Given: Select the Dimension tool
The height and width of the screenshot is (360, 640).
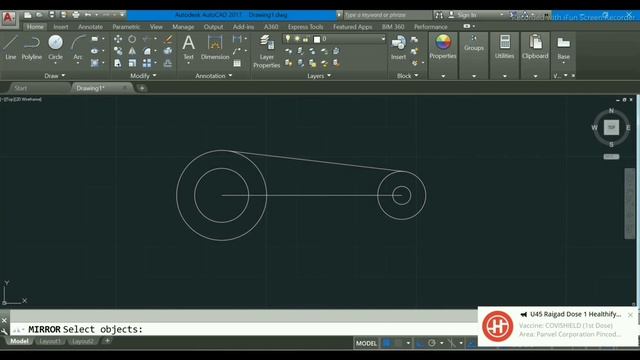Looking at the screenshot, I should coord(215,47).
